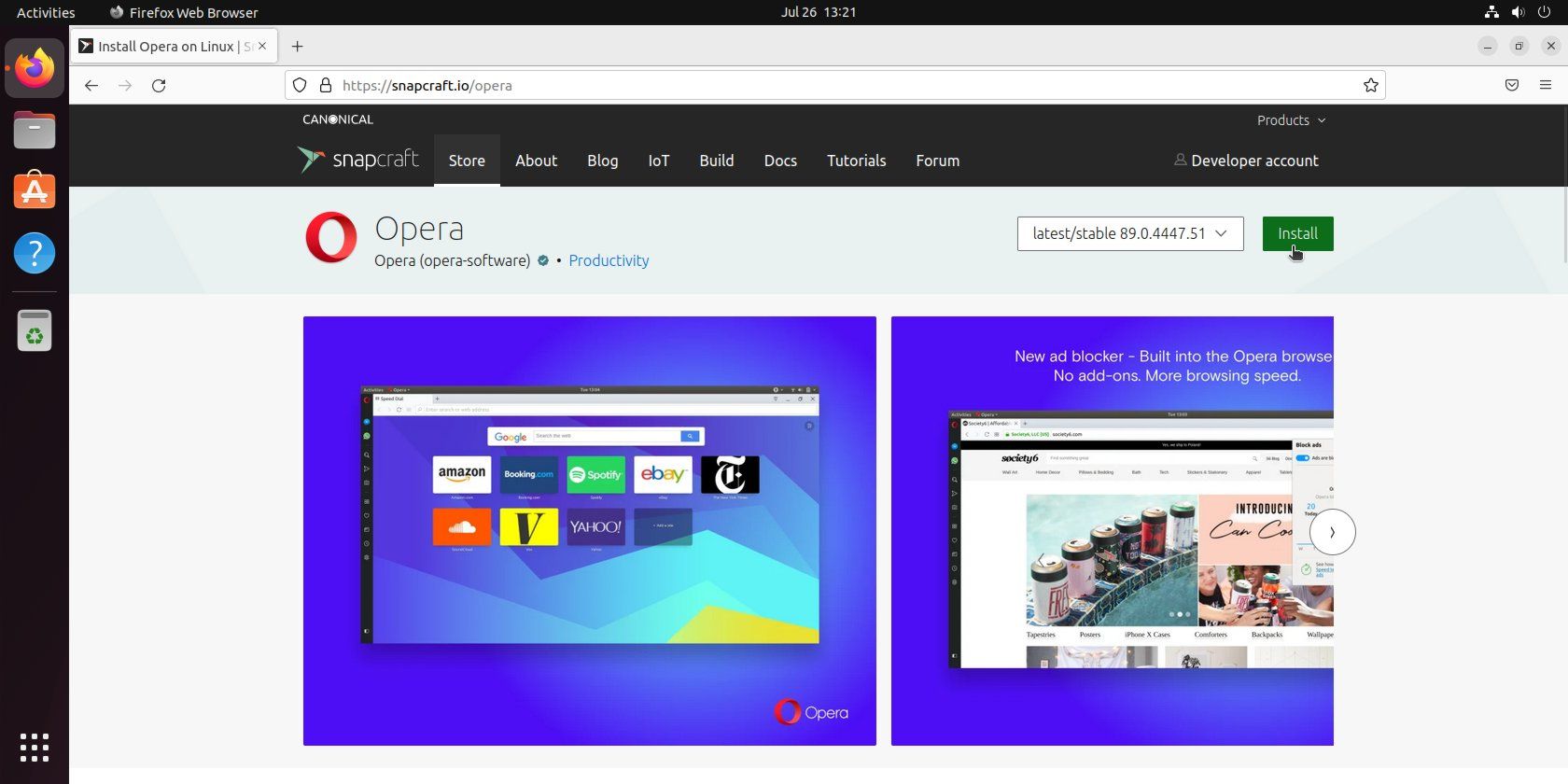Screen dimensions: 1568x784
Task: Reload the current page
Action: pos(159,85)
